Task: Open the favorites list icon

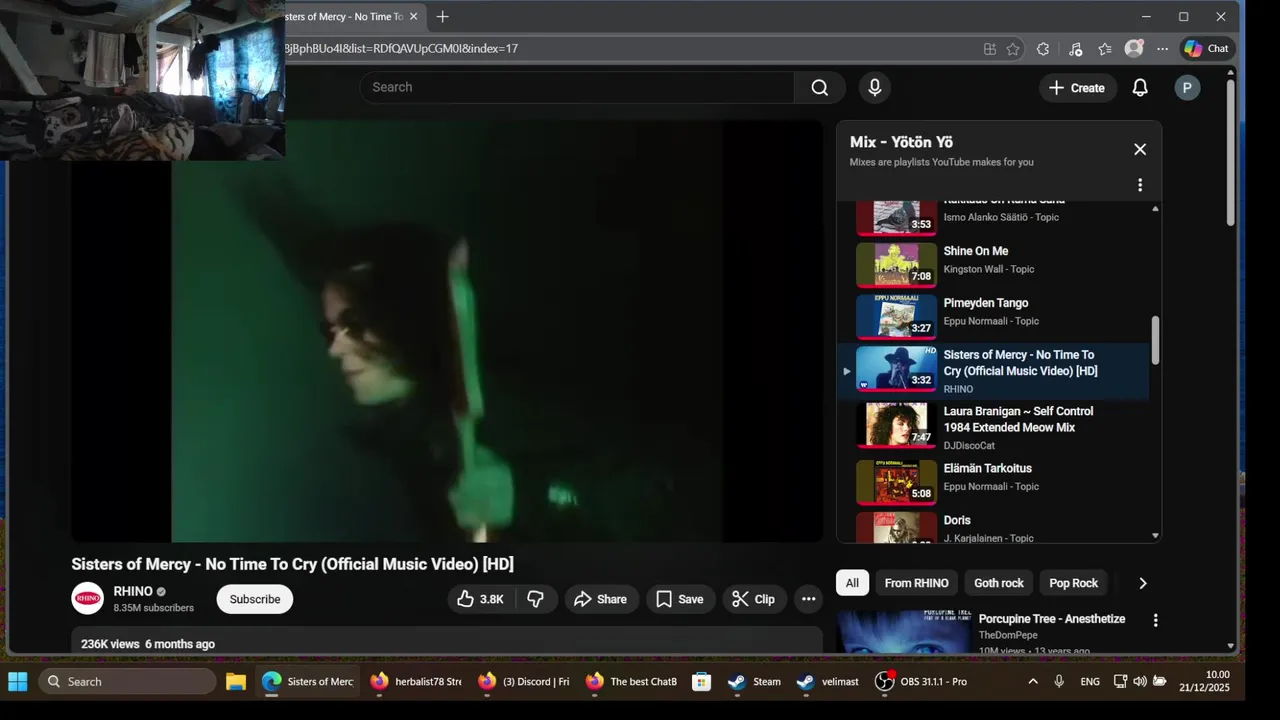Action: pos(1105,49)
